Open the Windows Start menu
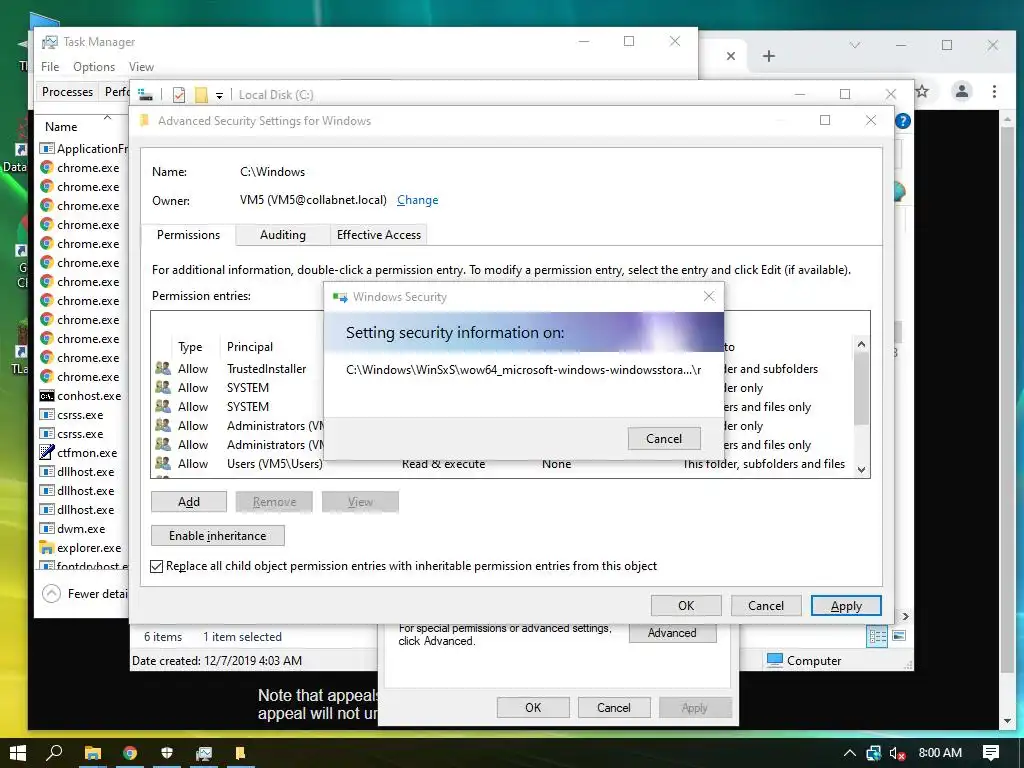The width and height of the screenshot is (1024, 768). click(x=18, y=753)
